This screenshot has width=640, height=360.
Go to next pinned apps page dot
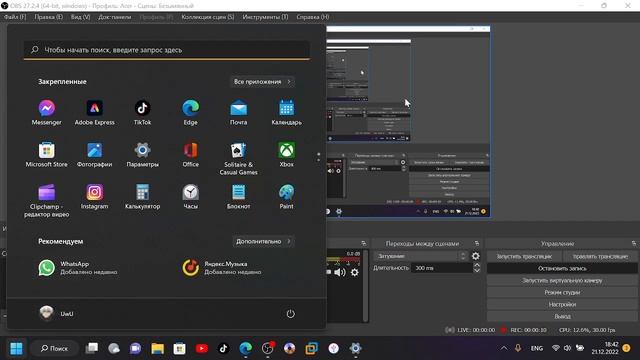[318, 160]
